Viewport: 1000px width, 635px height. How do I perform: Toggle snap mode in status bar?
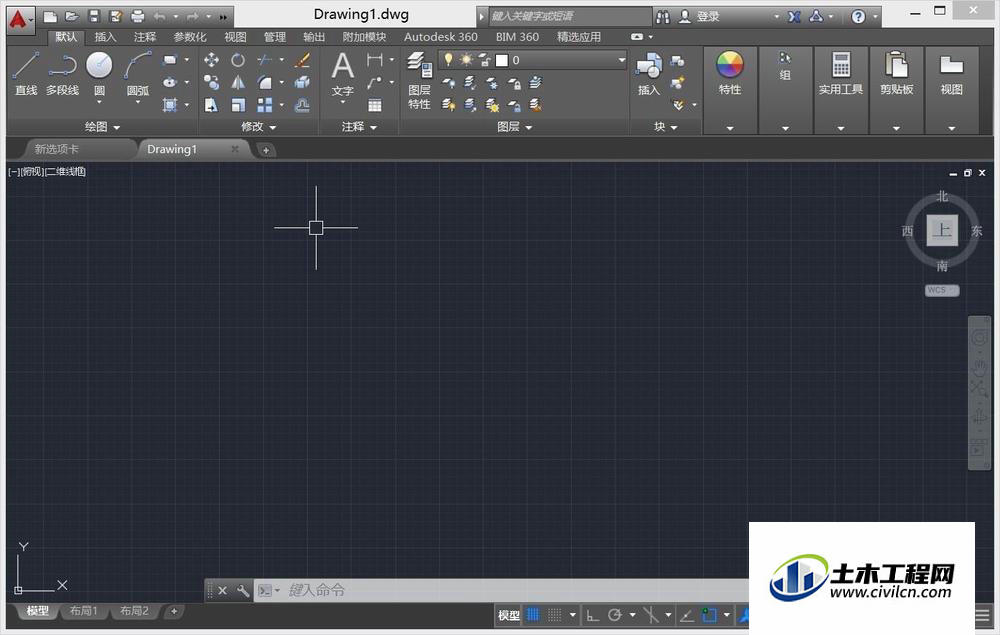pos(555,615)
